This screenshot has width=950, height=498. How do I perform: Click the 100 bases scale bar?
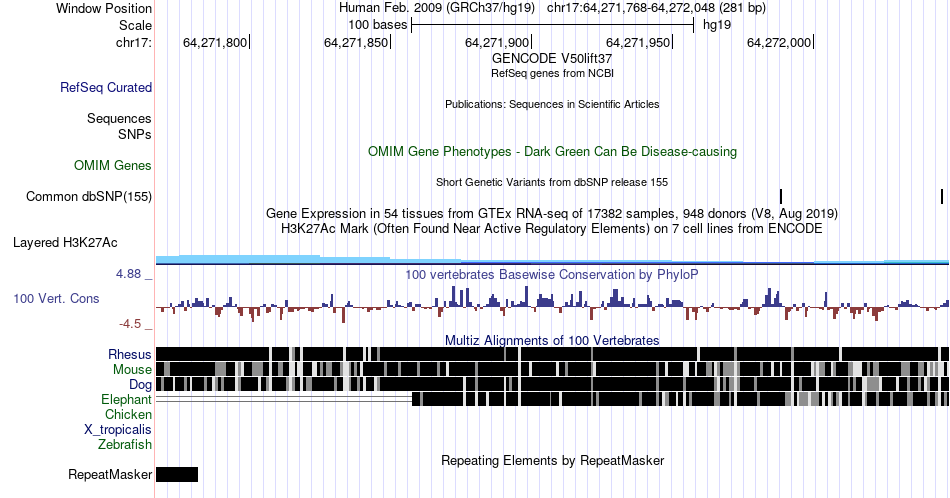pyautogui.click(x=552, y=25)
